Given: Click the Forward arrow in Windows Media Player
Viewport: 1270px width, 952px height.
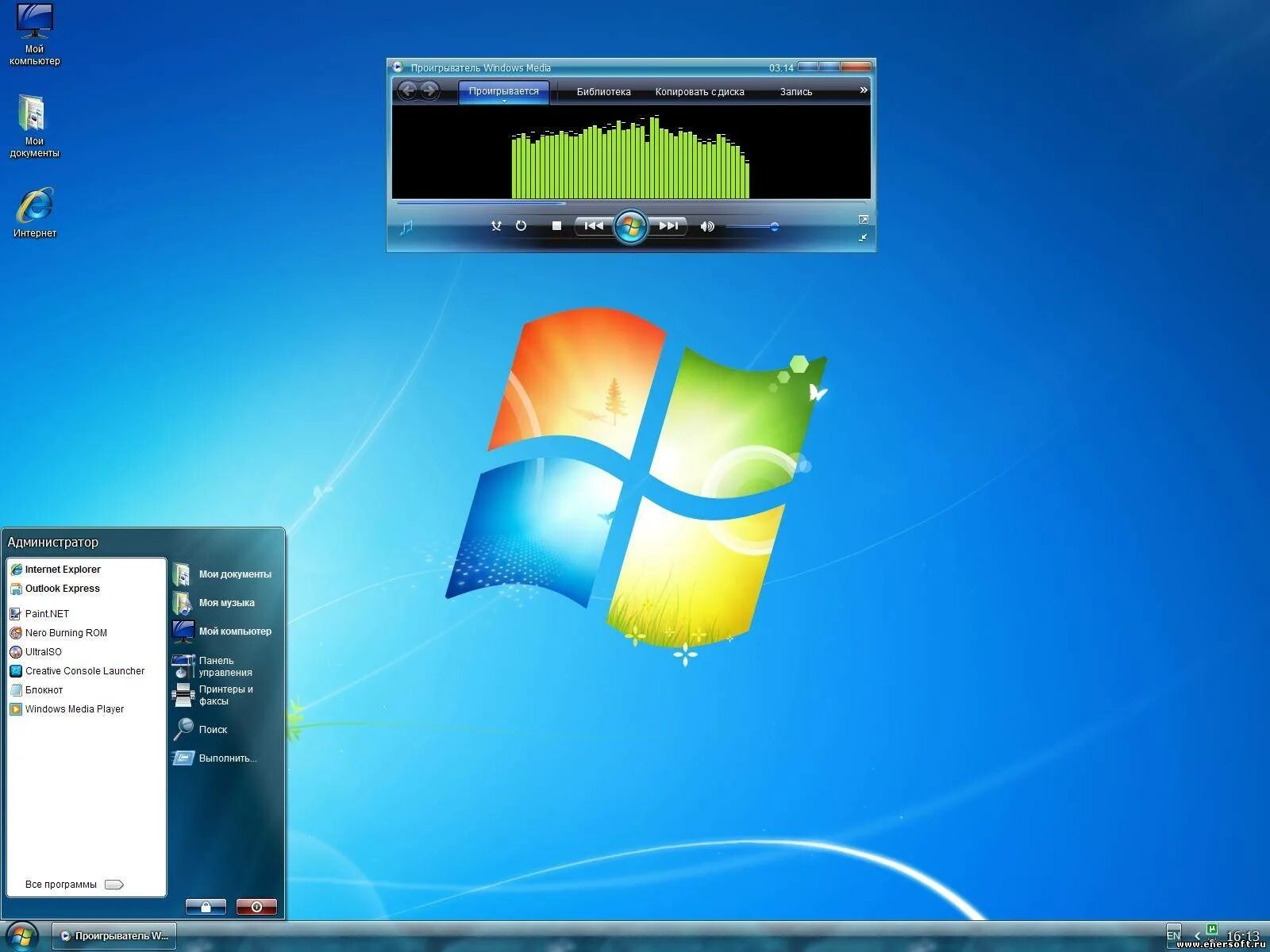Looking at the screenshot, I should coord(429,91).
